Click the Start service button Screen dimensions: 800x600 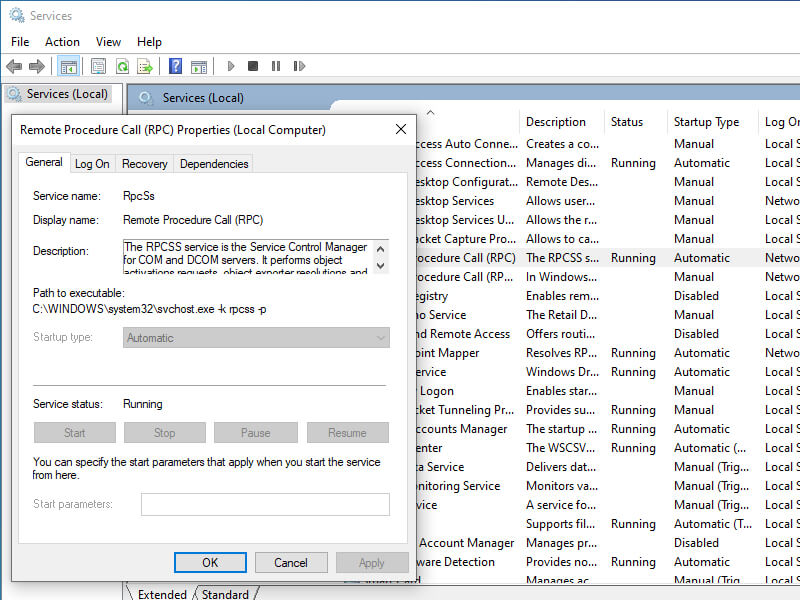(x=74, y=433)
